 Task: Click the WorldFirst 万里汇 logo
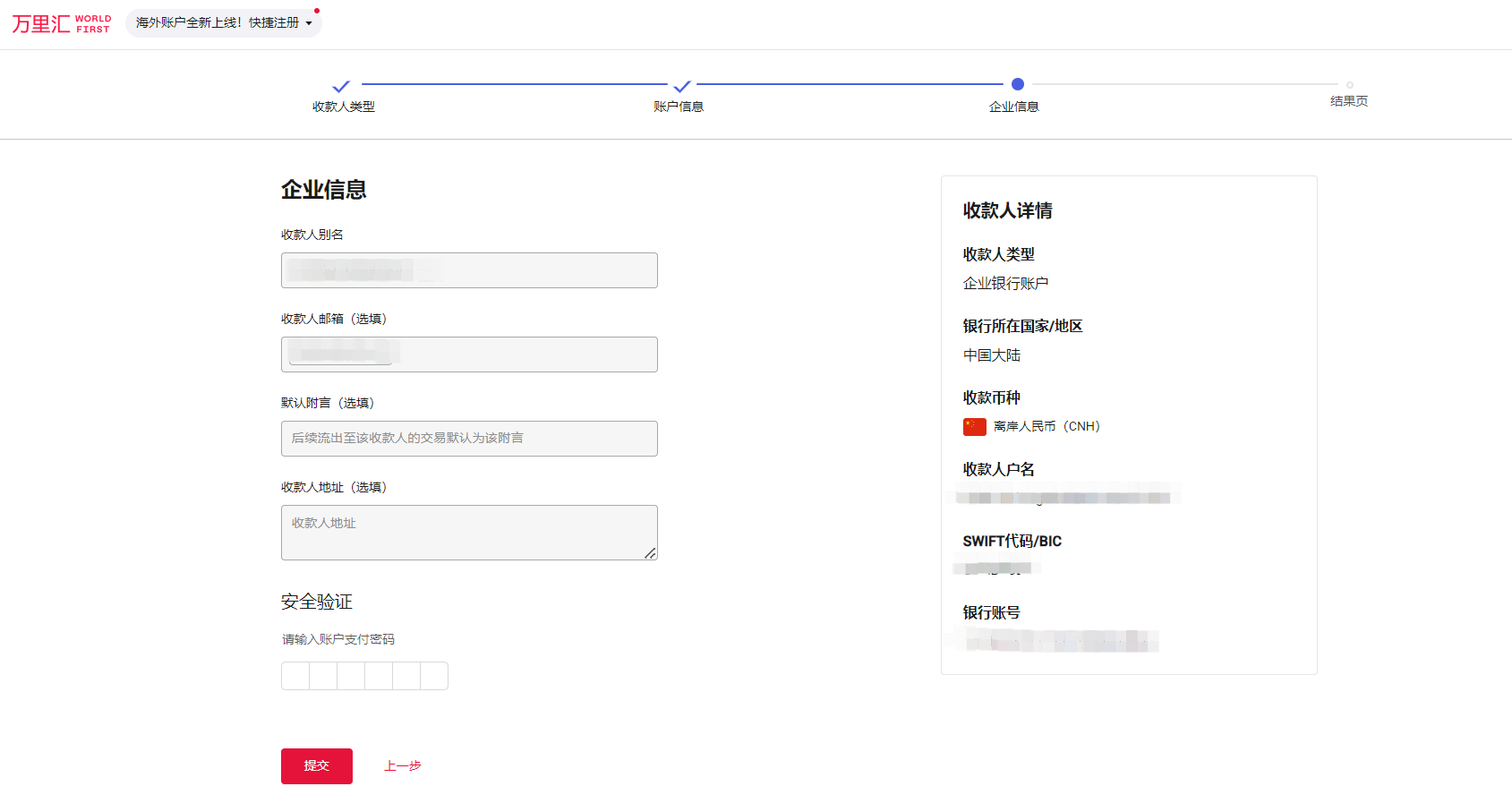[x=61, y=23]
